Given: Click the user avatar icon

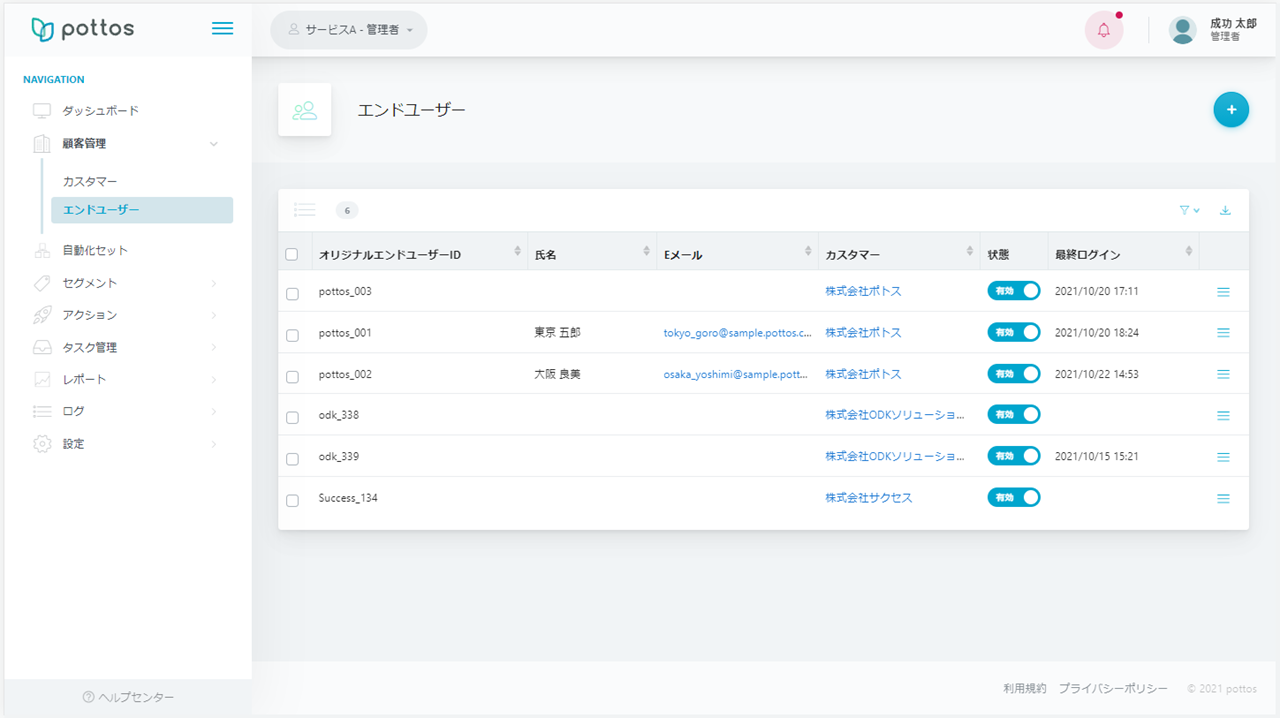Looking at the screenshot, I should point(1183,30).
